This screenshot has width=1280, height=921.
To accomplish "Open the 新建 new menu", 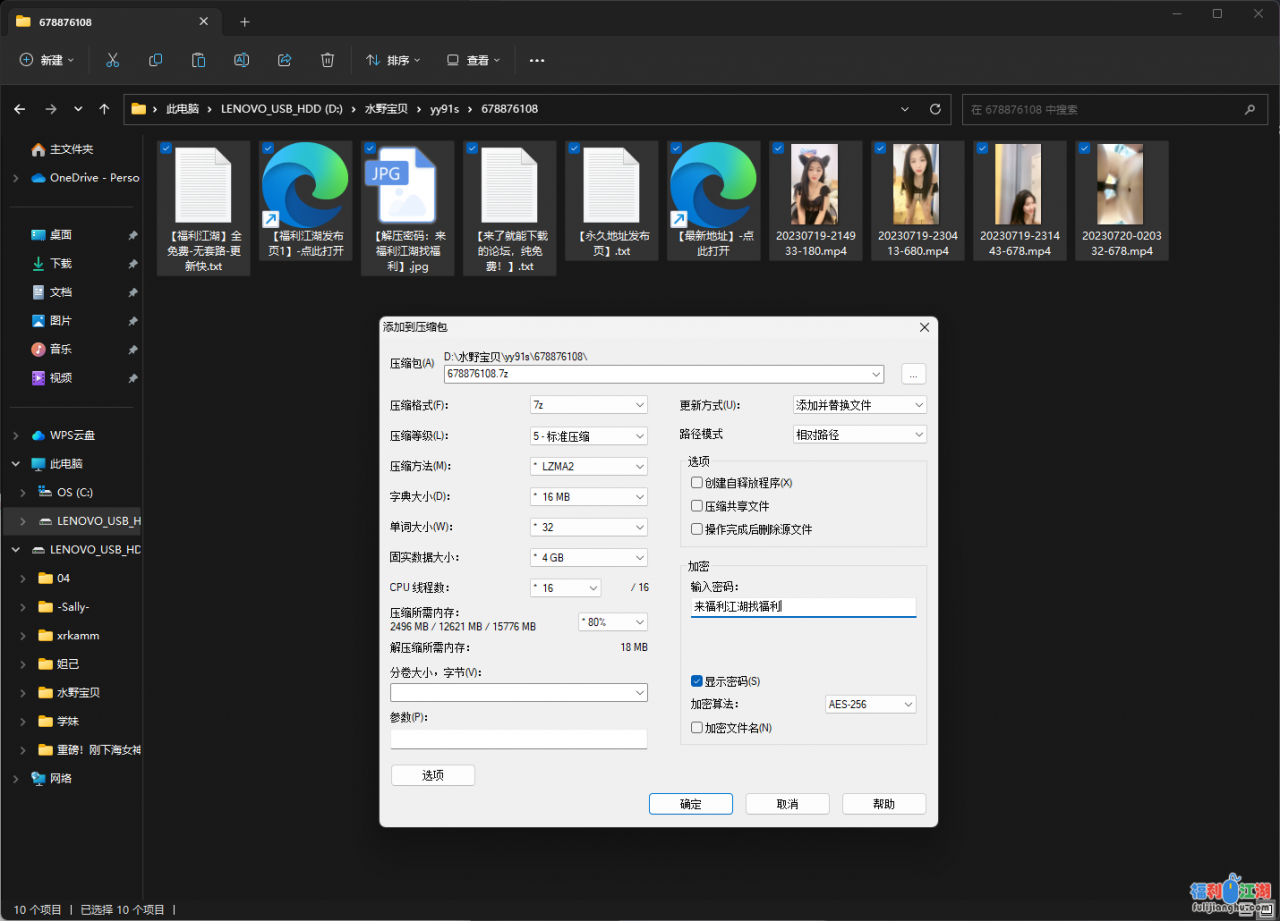I will (48, 60).
